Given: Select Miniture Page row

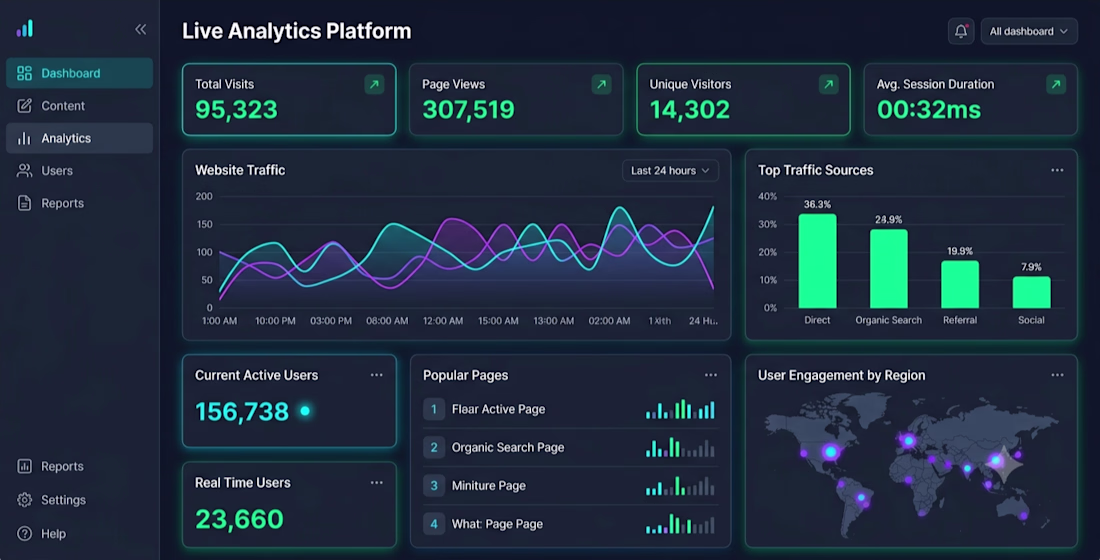Looking at the screenshot, I should click(570, 486).
